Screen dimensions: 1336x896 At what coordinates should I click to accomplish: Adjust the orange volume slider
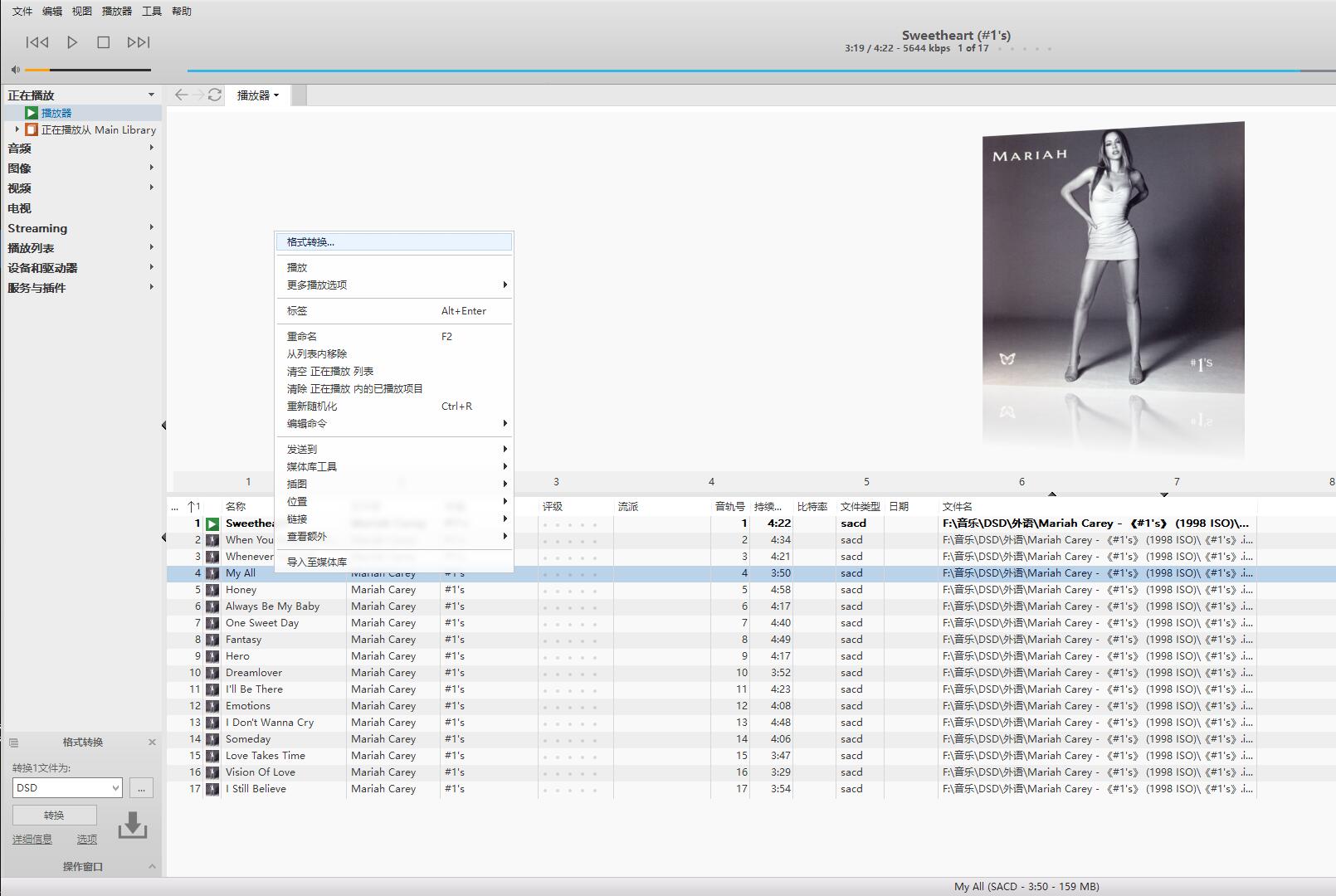coord(88,70)
